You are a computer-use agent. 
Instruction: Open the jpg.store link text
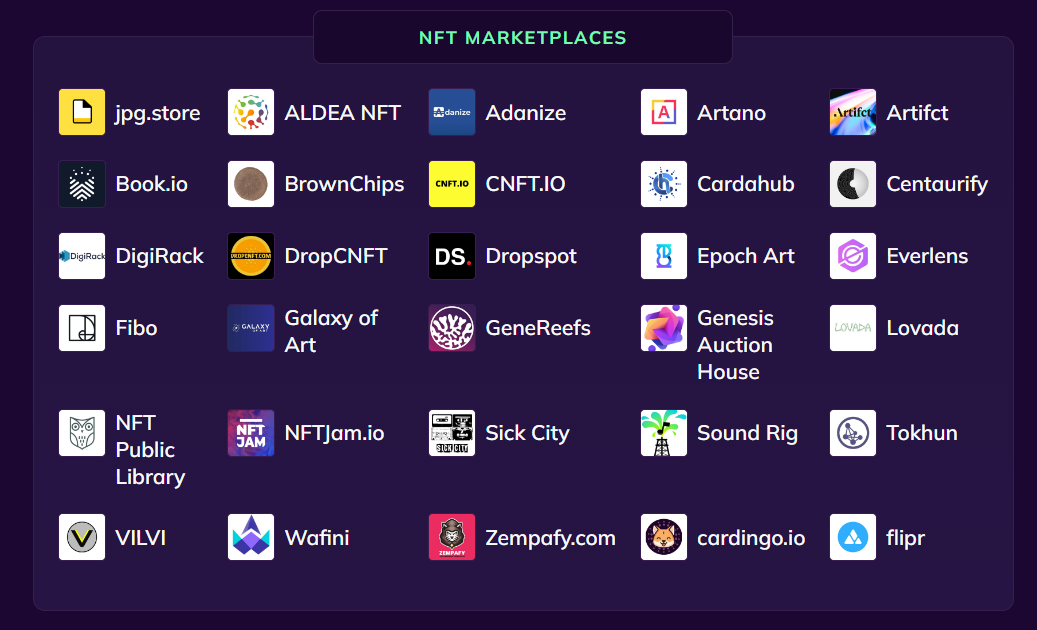point(158,114)
